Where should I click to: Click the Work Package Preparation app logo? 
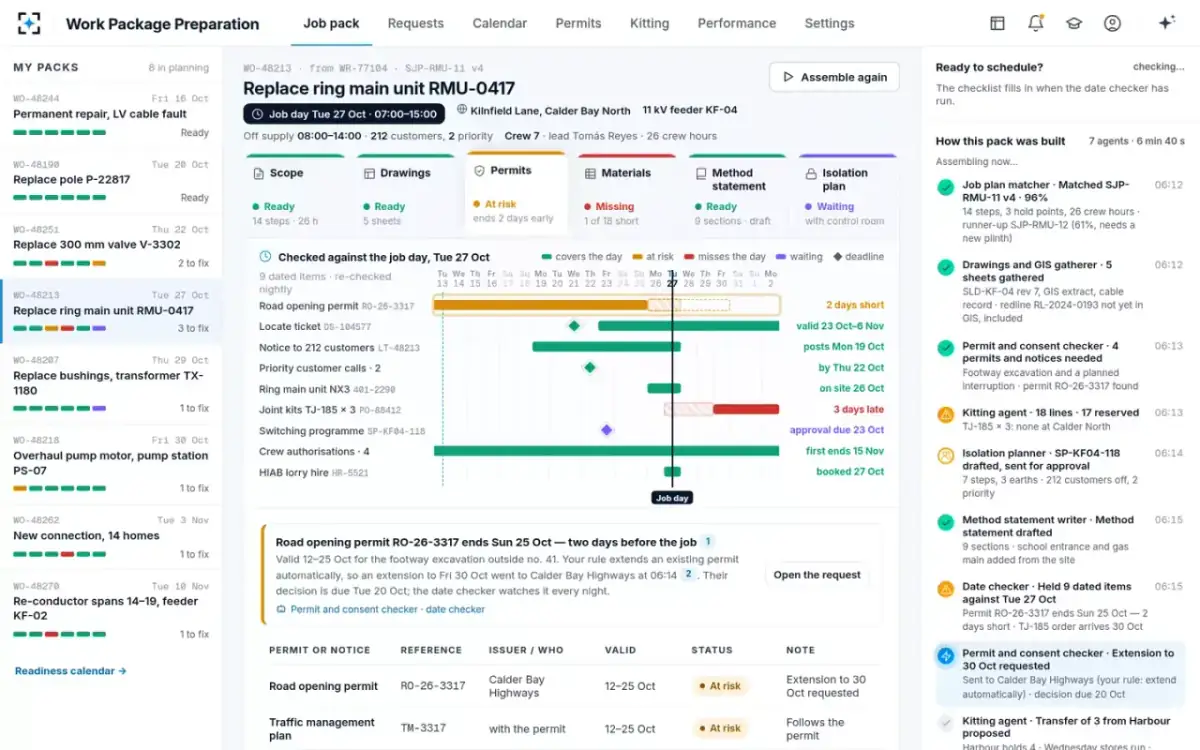click(30, 23)
